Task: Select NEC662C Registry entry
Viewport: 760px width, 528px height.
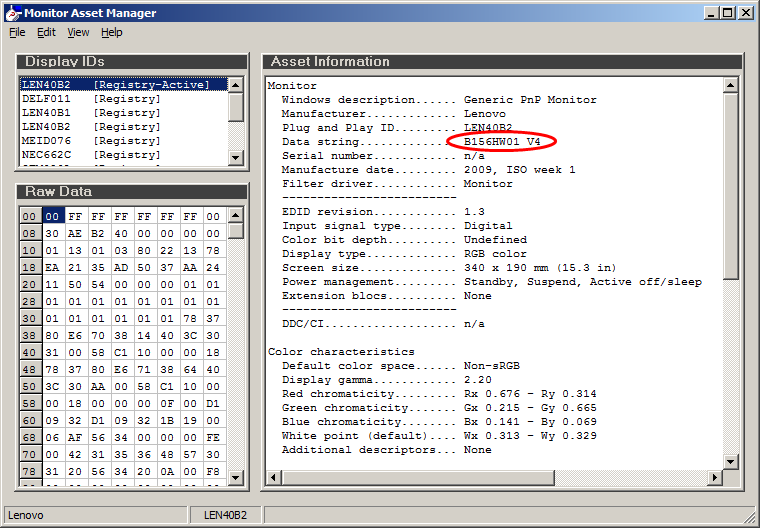Action: pos(124,155)
